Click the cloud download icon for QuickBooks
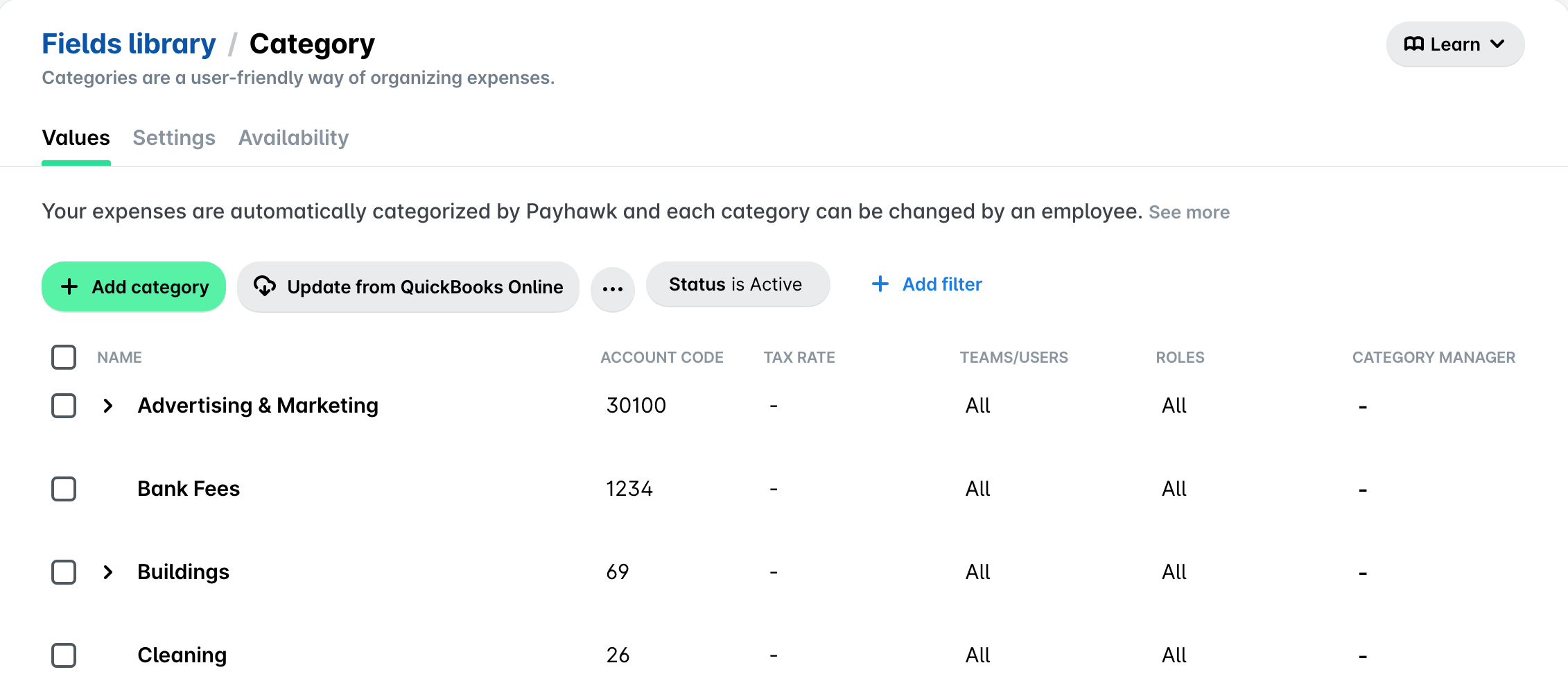 pyautogui.click(x=264, y=286)
